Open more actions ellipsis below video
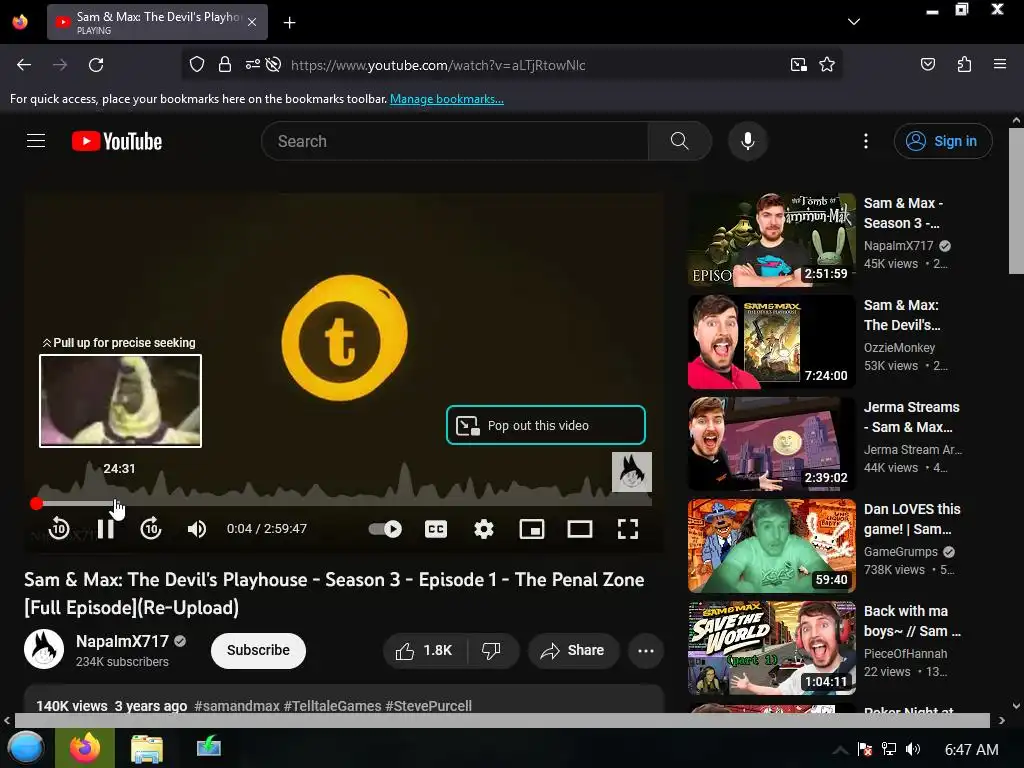This screenshot has height=768, width=1024. coord(646,650)
